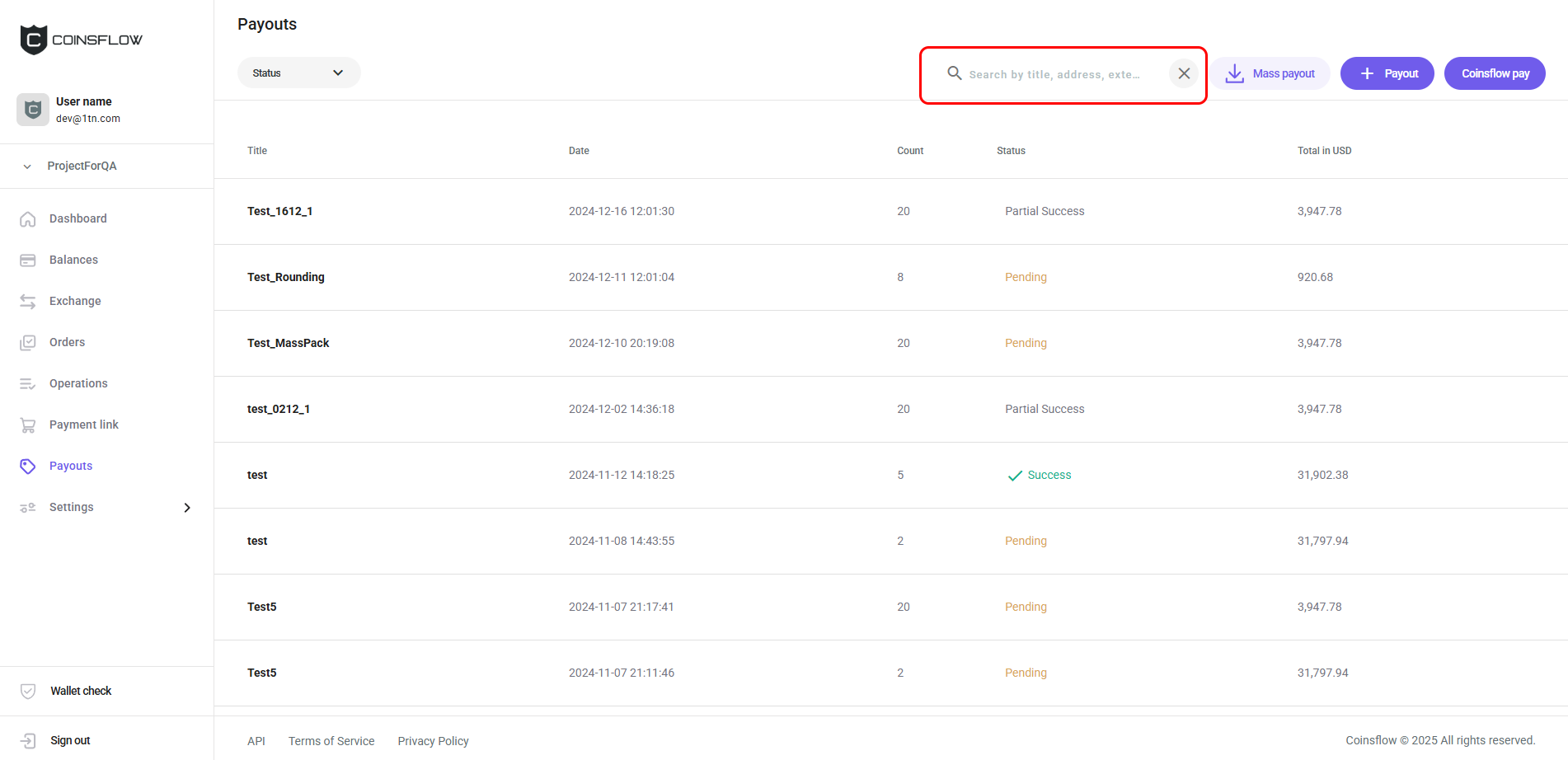Image resolution: width=1568 pixels, height=760 pixels.
Task: Select the Payment link icon
Action: [x=28, y=425]
